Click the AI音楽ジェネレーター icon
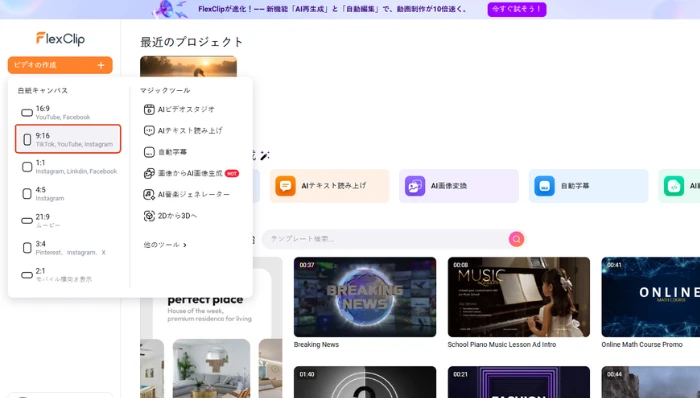Screen dimensions: 700x400 point(149,195)
